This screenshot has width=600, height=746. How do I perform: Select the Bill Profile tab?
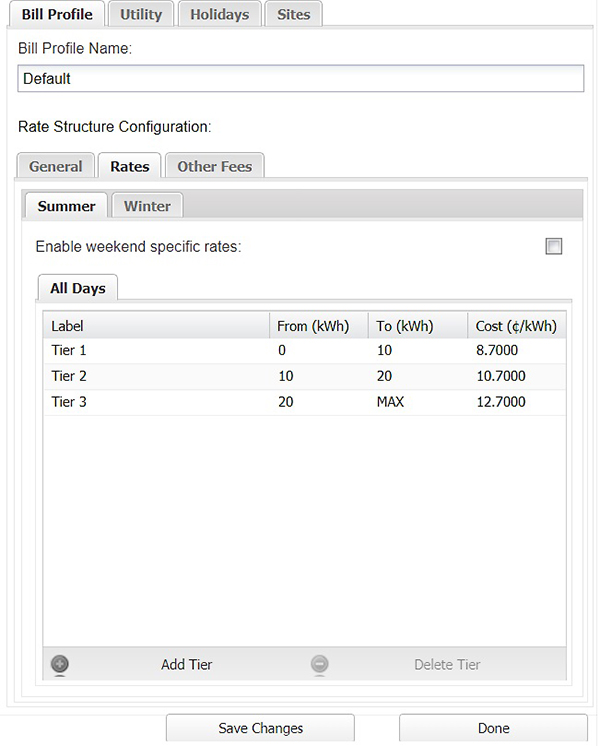(57, 14)
